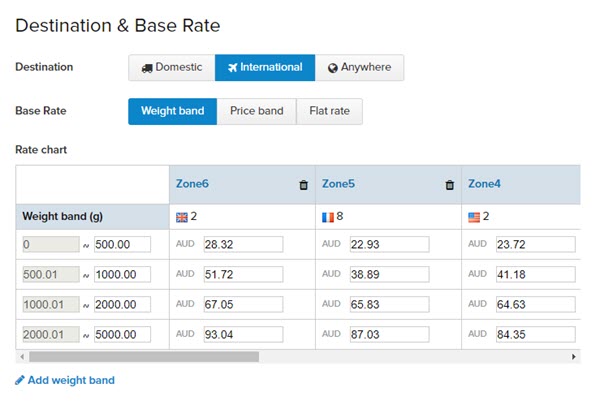Edit Zone5 rate field showing 87.03
This screenshot has width=600, height=405.
pyautogui.click(x=390, y=335)
